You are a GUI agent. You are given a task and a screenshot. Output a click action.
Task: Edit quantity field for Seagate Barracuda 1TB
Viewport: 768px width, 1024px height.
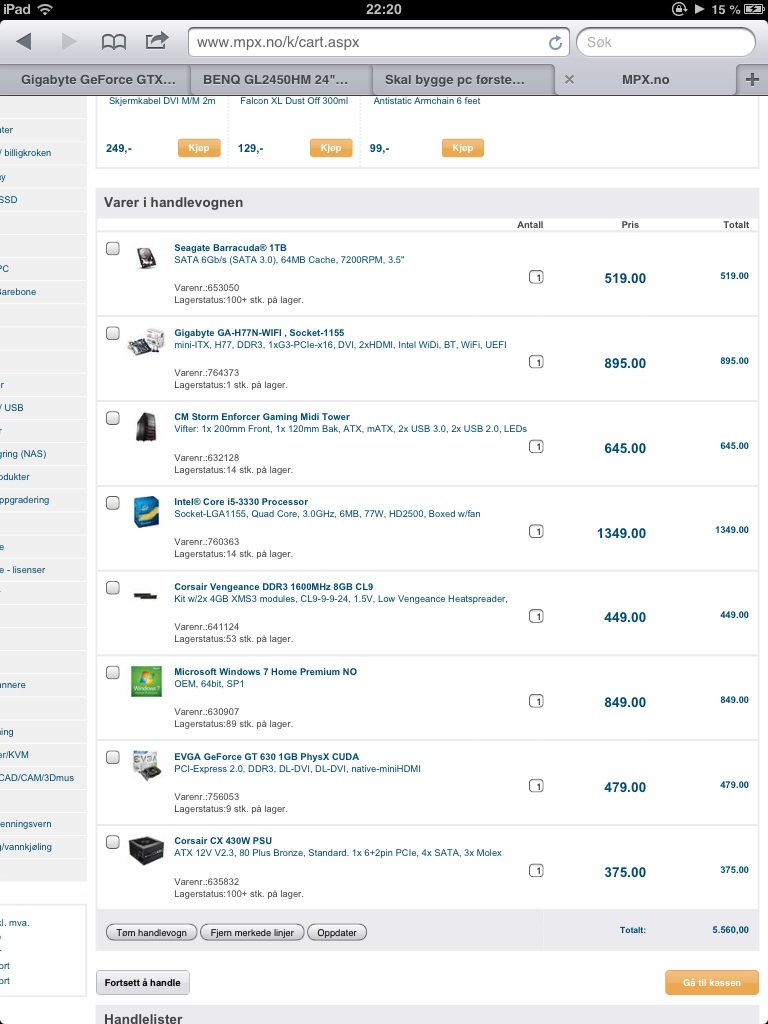536,278
